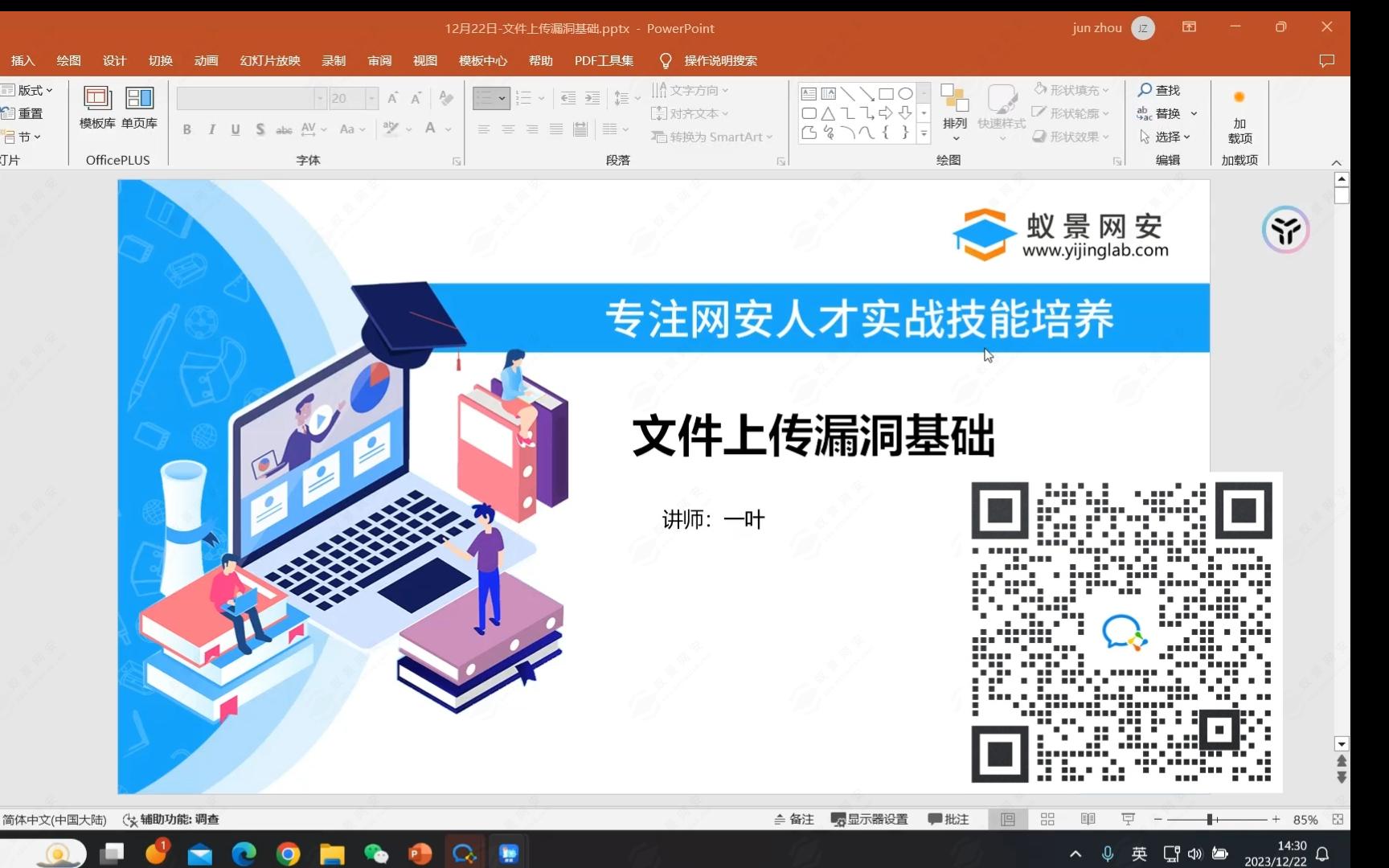Adjust the zoom slider
Image resolution: width=1389 pixels, height=868 pixels.
tap(1210, 819)
